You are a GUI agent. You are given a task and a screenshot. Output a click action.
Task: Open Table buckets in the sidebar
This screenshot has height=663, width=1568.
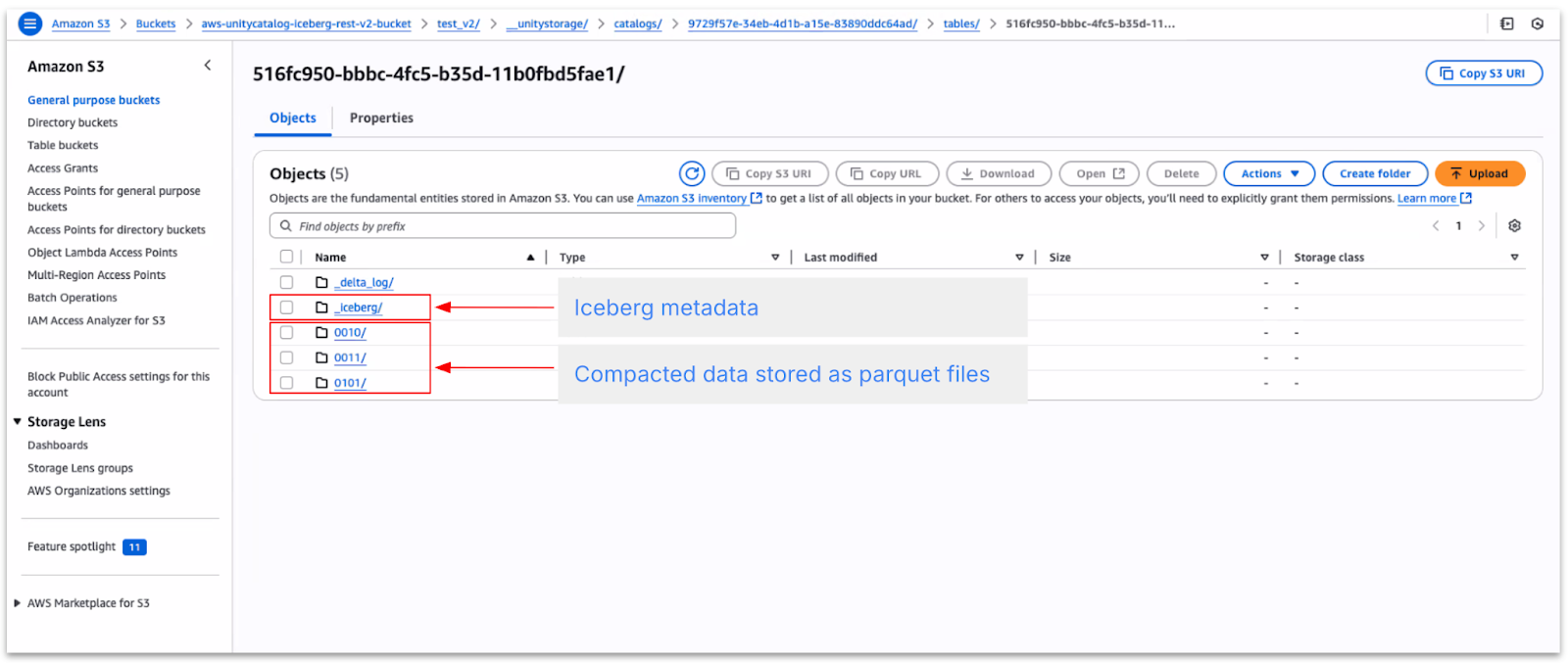(x=63, y=145)
